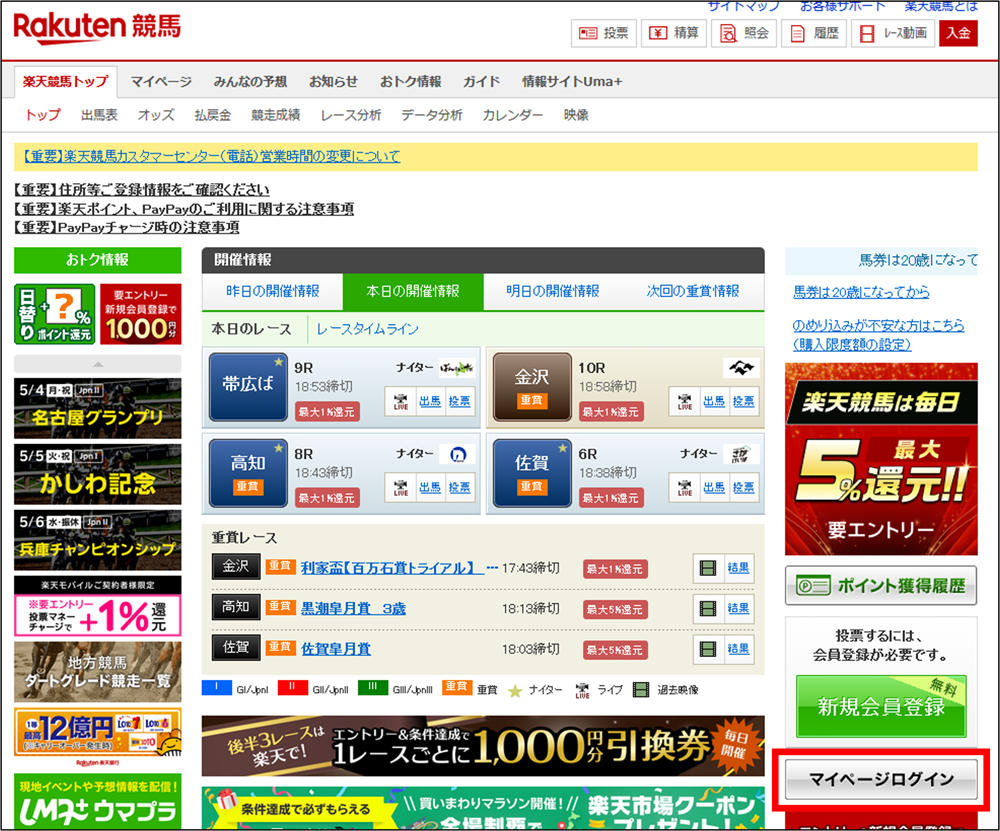The image size is (1000, 831).
Task: Open 結果 for the 利家盃 race
Action: point(739,568)
